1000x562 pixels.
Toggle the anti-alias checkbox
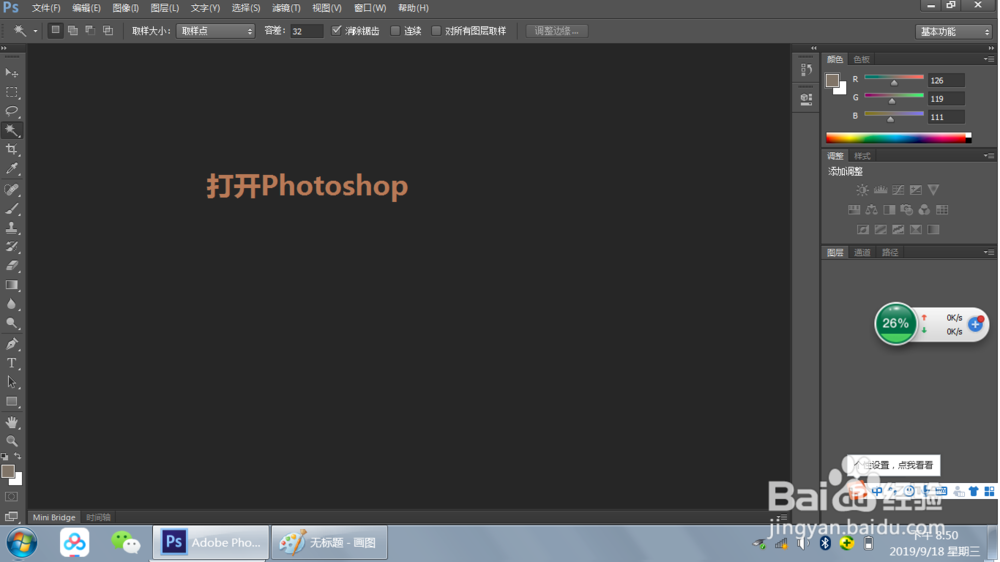pos(336,31)
